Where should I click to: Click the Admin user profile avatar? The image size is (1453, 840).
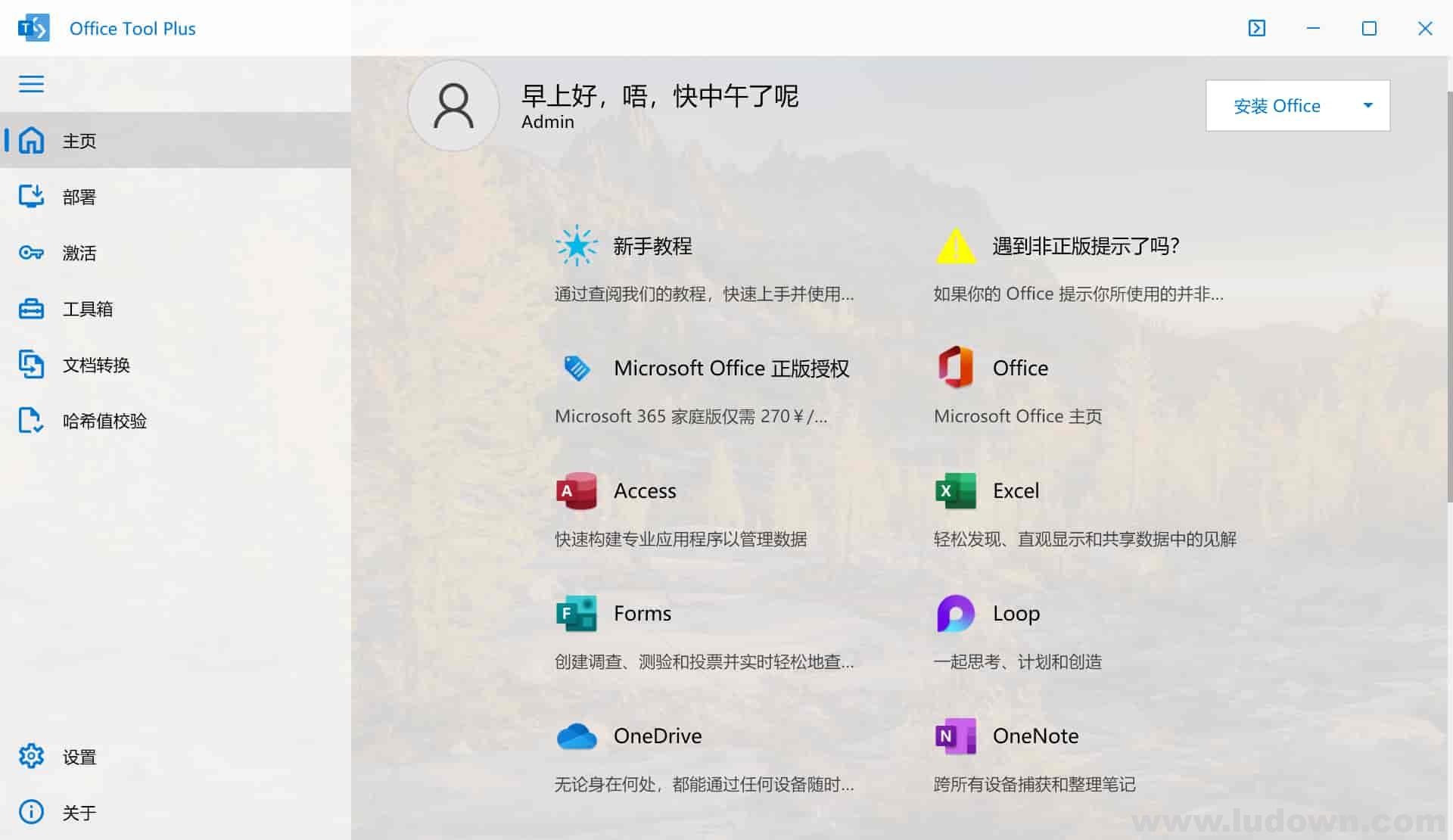[x=450, y=105]
